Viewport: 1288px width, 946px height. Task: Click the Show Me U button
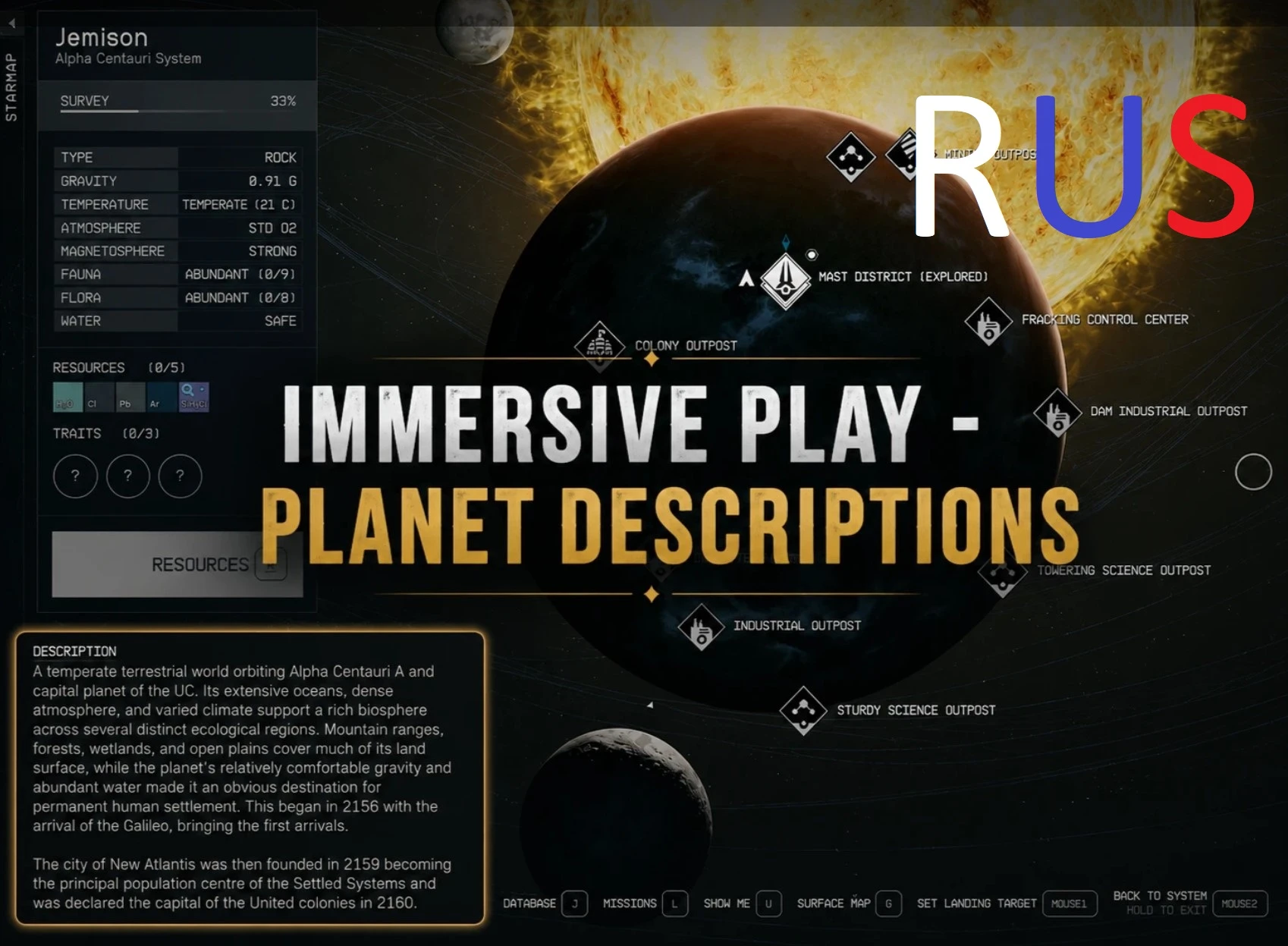(x=768, y=904)
